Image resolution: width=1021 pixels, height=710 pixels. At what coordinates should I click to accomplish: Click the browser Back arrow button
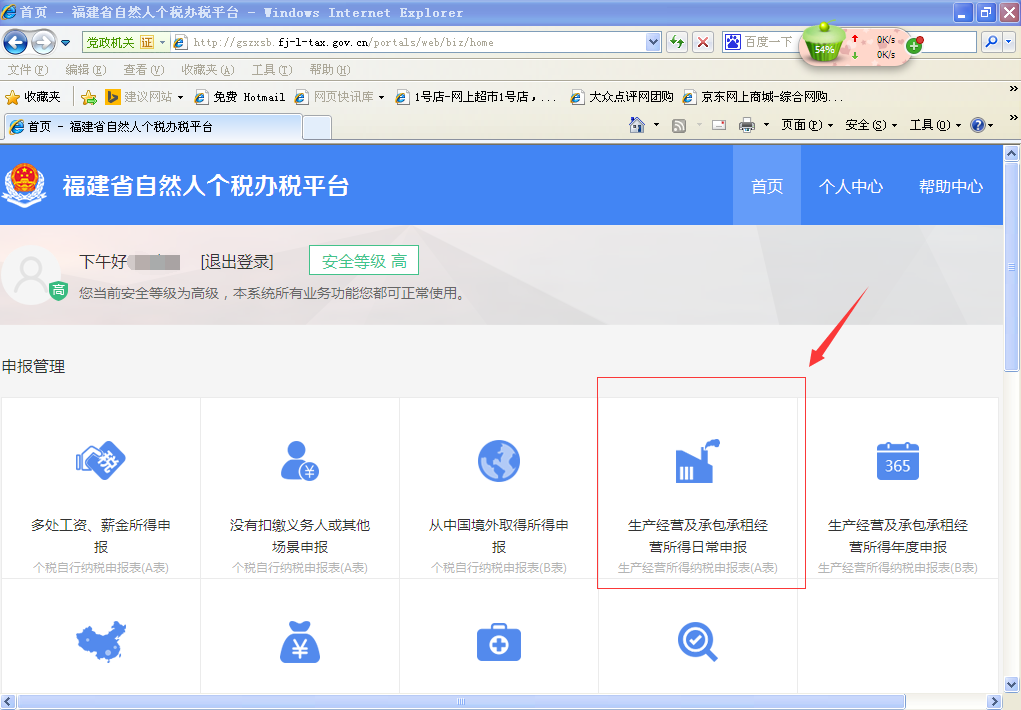tap(16, 43)
